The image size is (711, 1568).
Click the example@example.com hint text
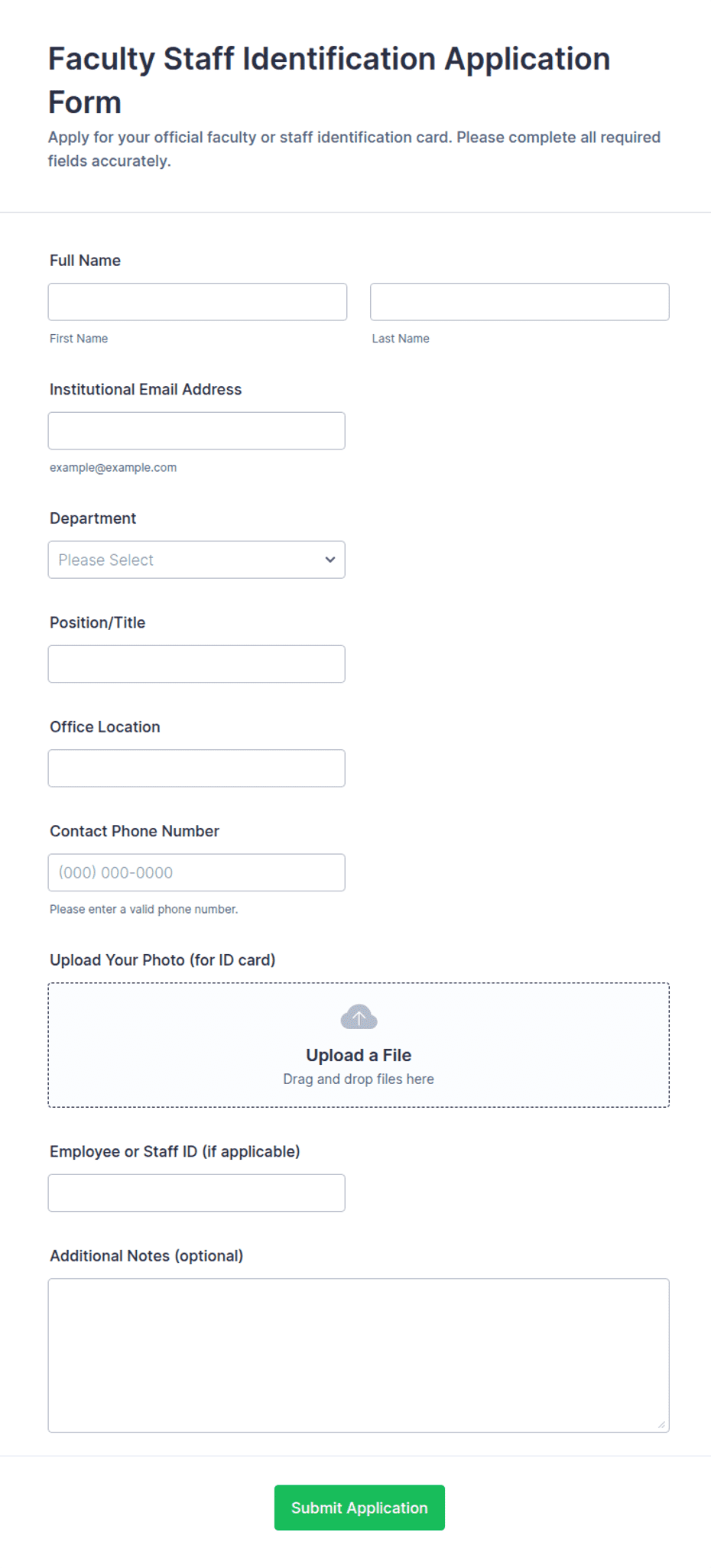(113, 467)
